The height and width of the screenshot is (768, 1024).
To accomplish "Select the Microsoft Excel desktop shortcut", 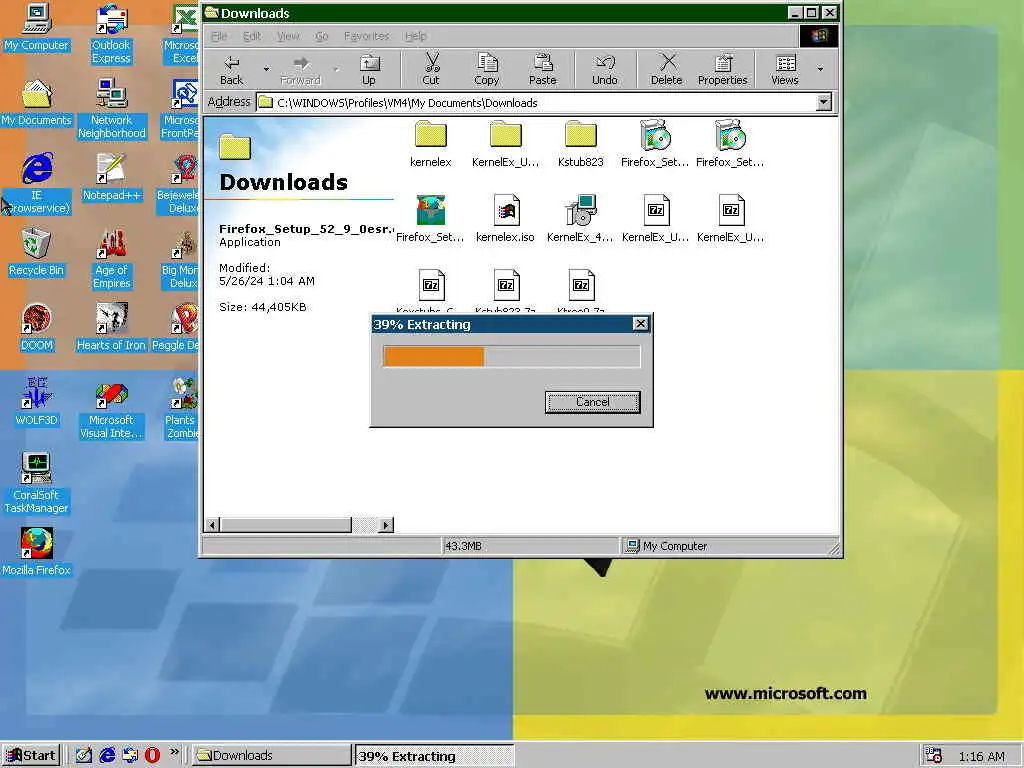I will pos(182,34).
